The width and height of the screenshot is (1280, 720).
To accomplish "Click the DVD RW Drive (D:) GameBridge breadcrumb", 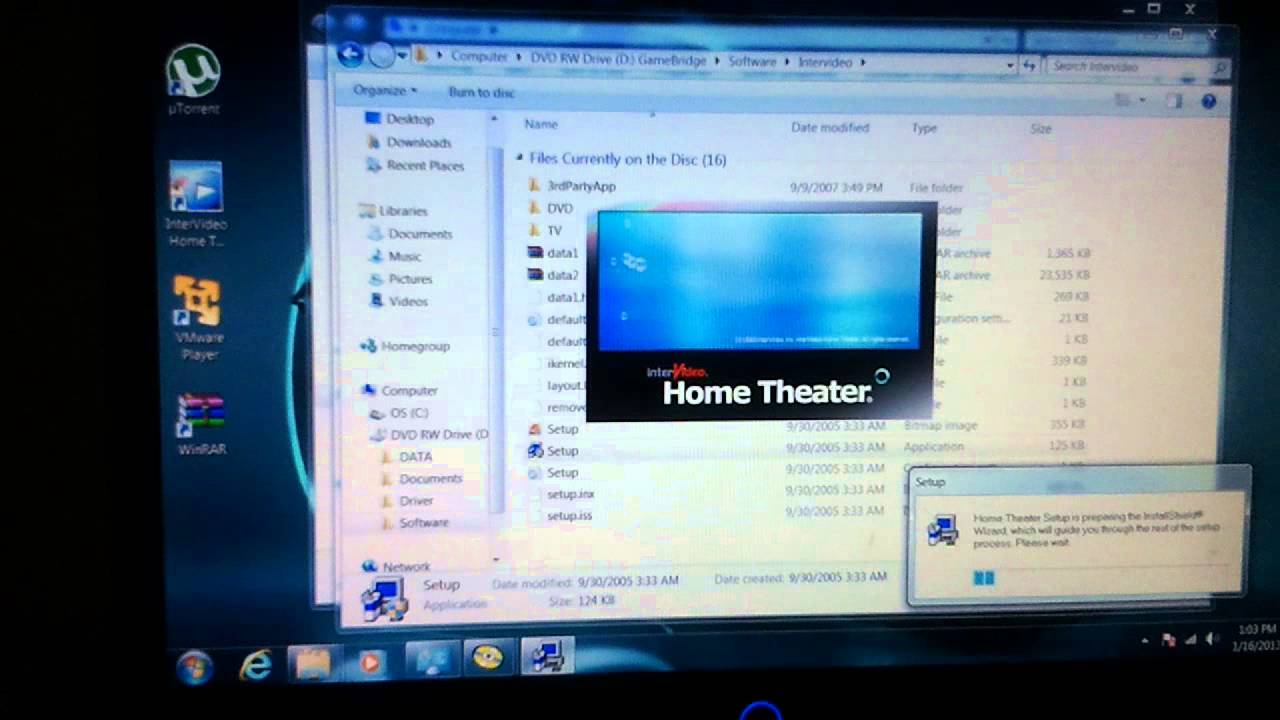I will [x=619, y=60].
